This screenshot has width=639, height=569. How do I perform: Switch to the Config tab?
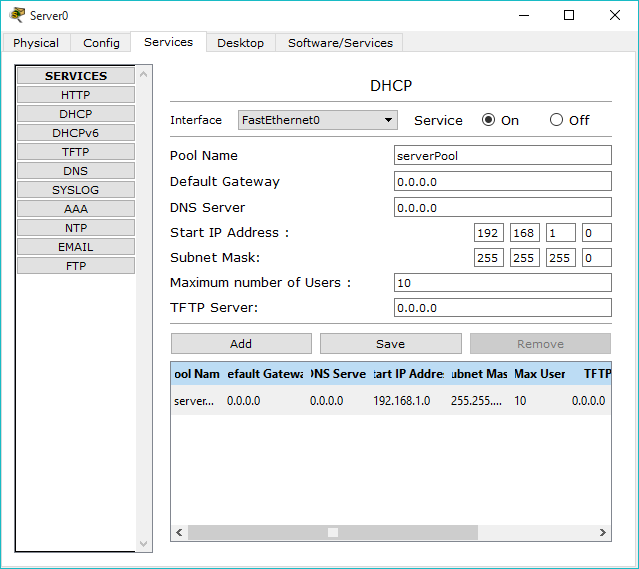[x=101, y=43]
